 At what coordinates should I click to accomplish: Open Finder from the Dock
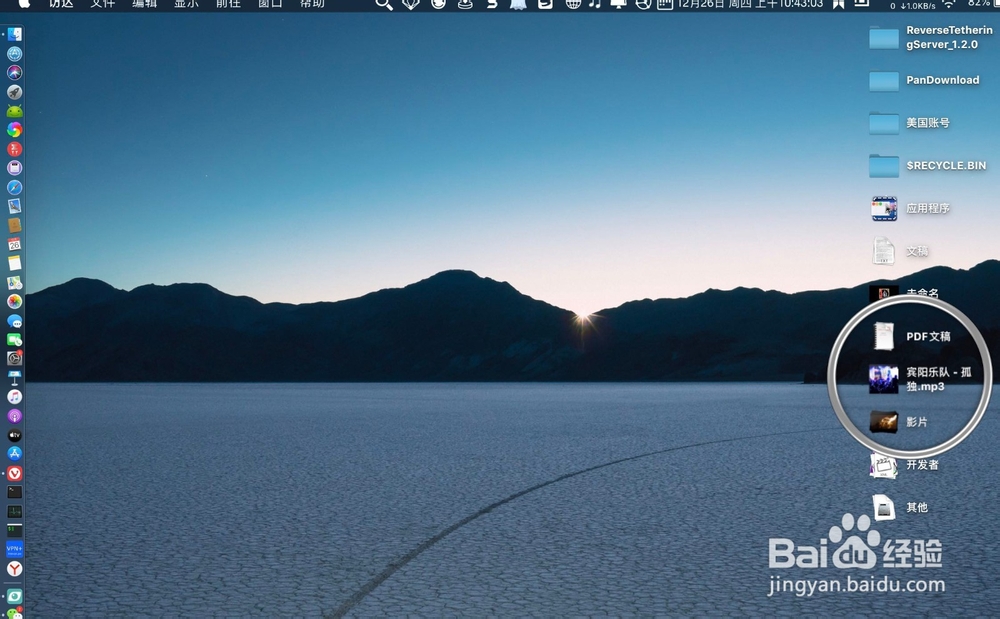(15, 34)
